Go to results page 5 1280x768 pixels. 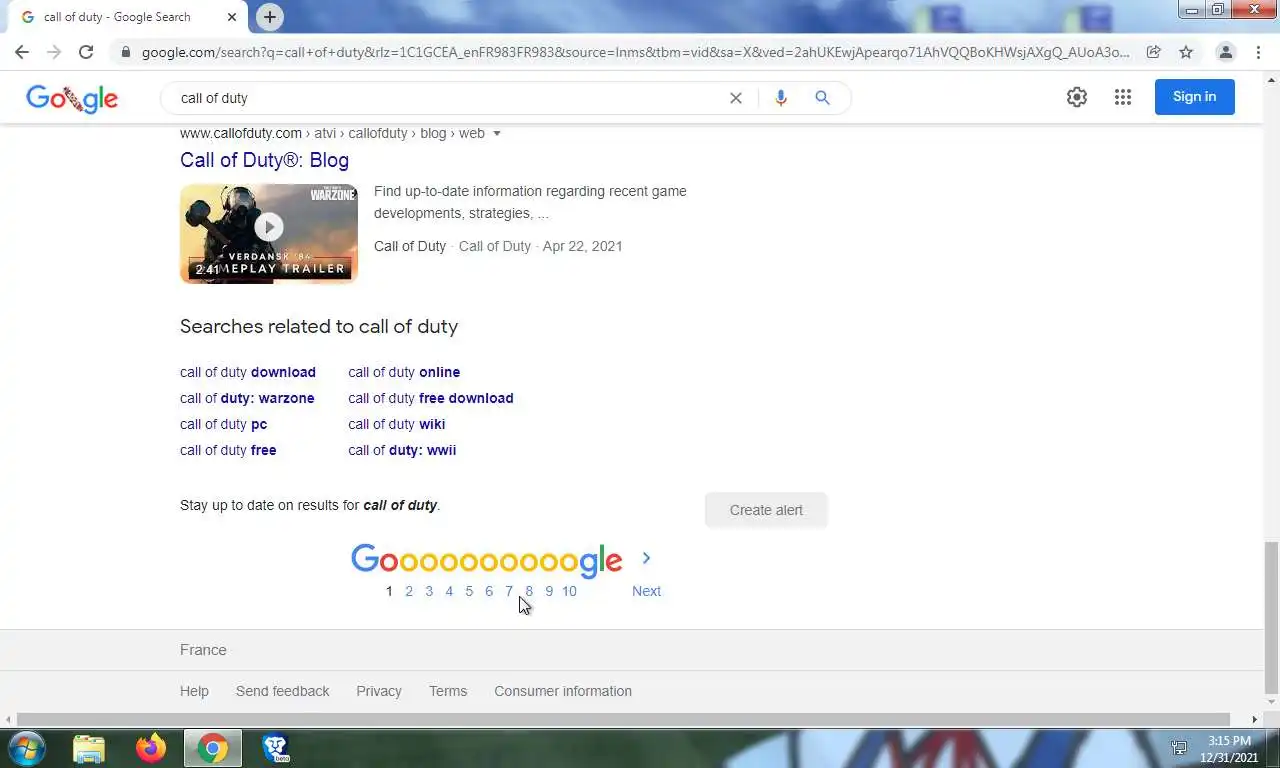(x=469, y=591)
